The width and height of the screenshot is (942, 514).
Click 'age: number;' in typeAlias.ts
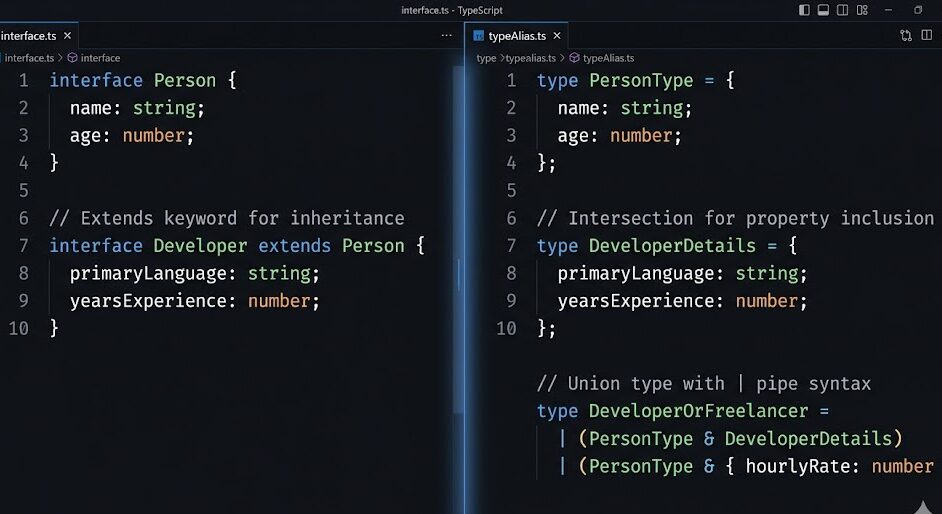click(619, 136)
